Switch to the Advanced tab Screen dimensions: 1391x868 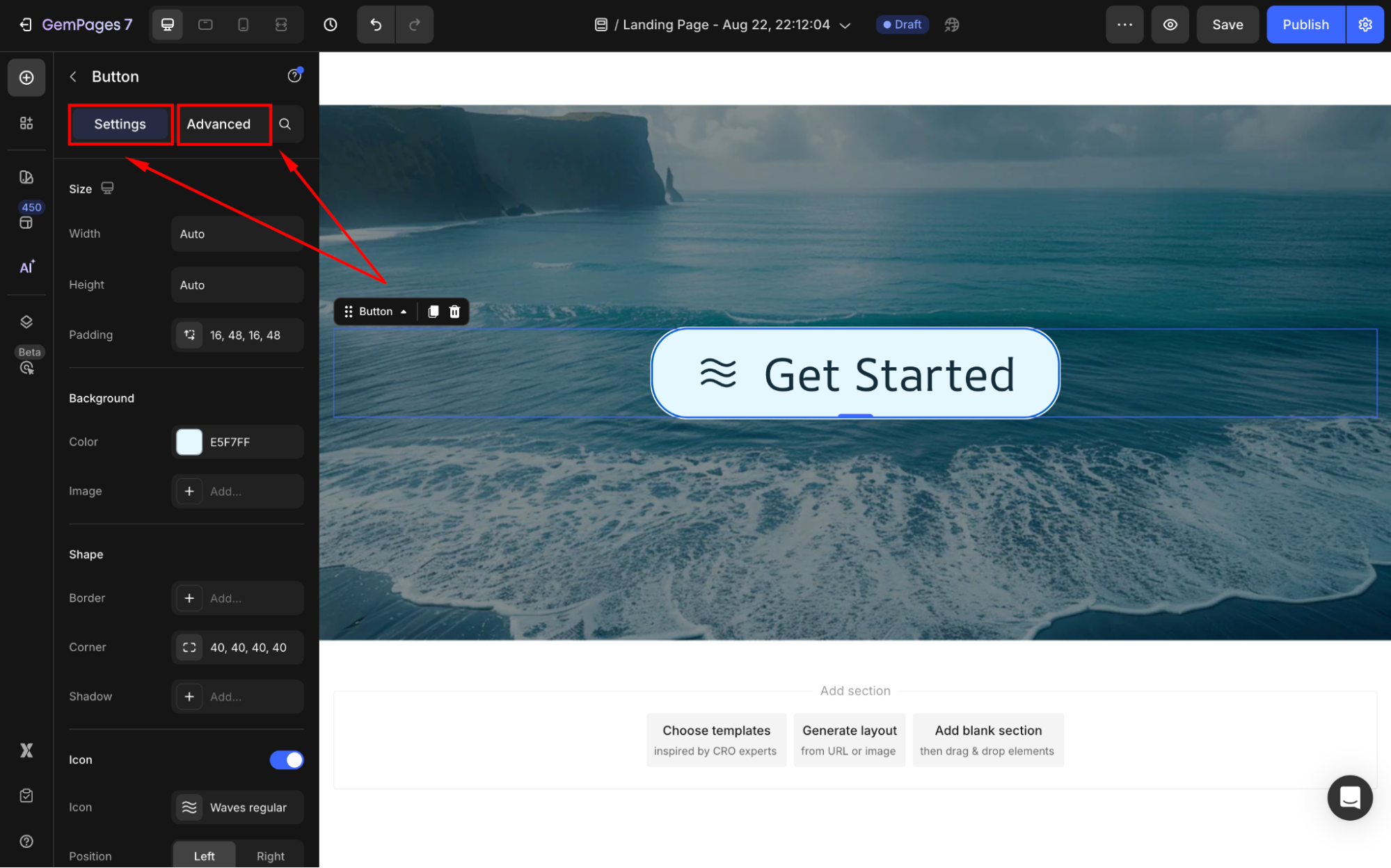(218, 124)
